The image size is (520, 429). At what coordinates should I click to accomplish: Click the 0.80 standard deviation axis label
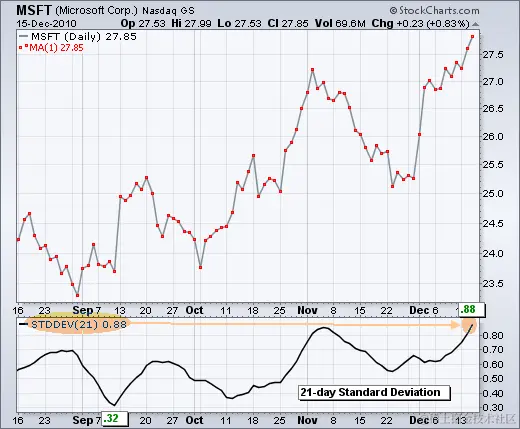coord(493,335)
